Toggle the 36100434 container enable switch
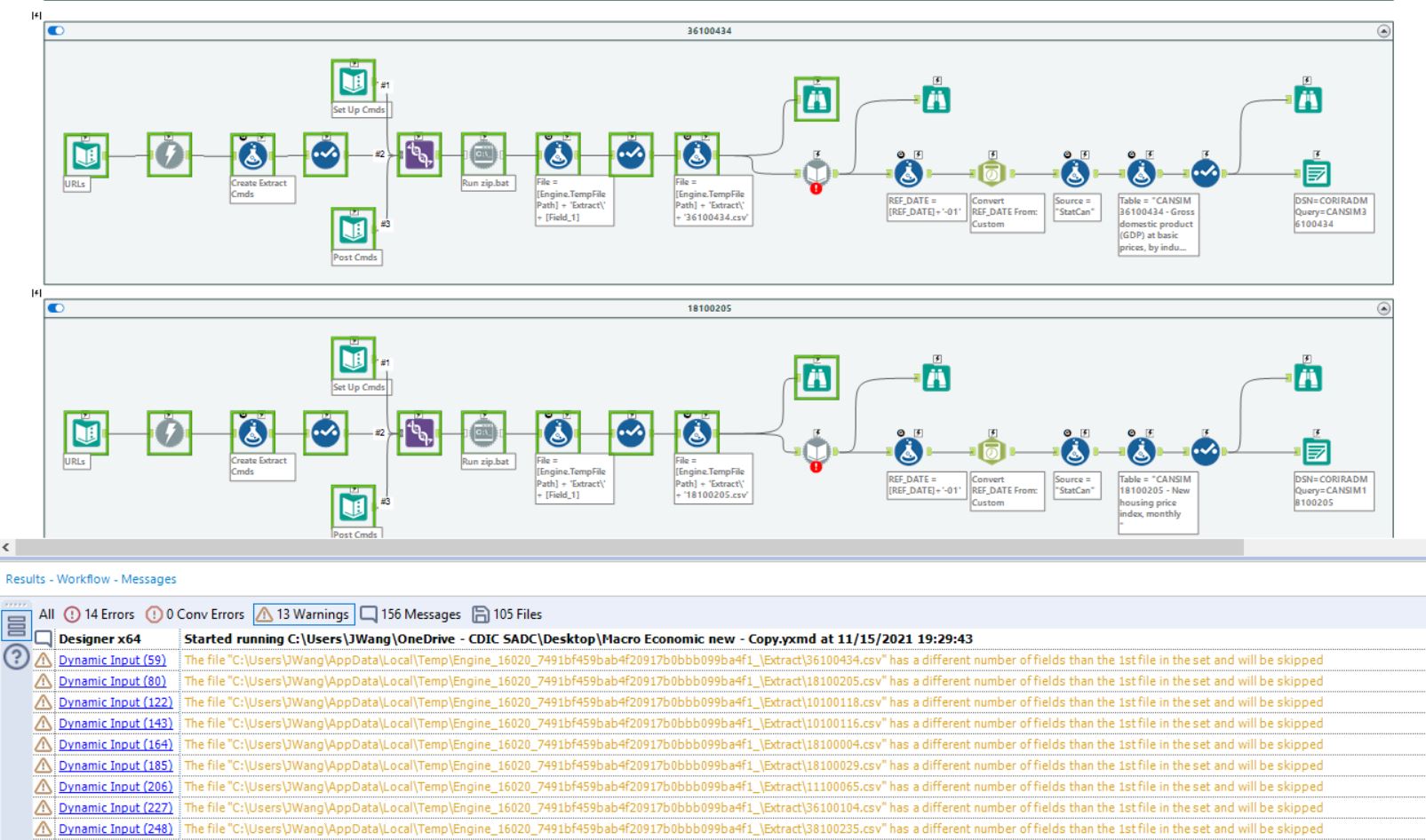The height and width of the screenshot is (840, 1426). pyautogui.click(x=58, y=29)
